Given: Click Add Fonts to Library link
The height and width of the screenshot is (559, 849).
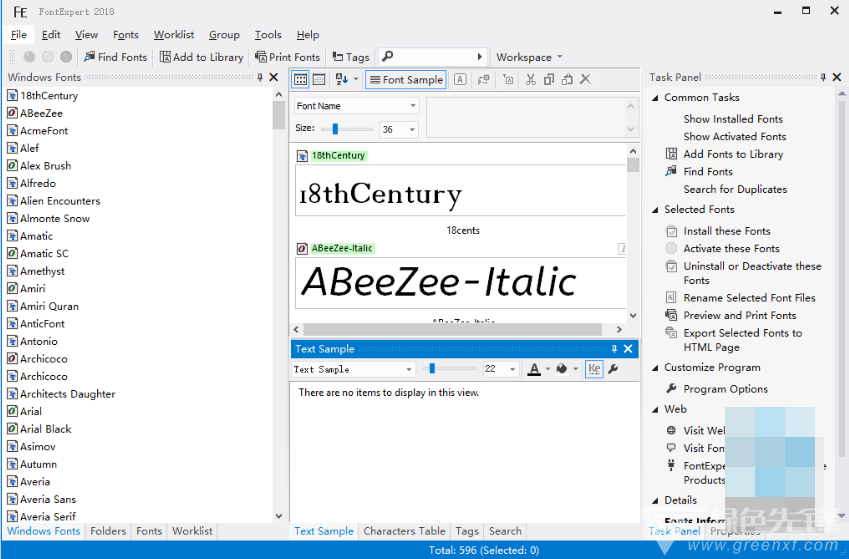Looking at the screenshot, I should tap(733, 154).
